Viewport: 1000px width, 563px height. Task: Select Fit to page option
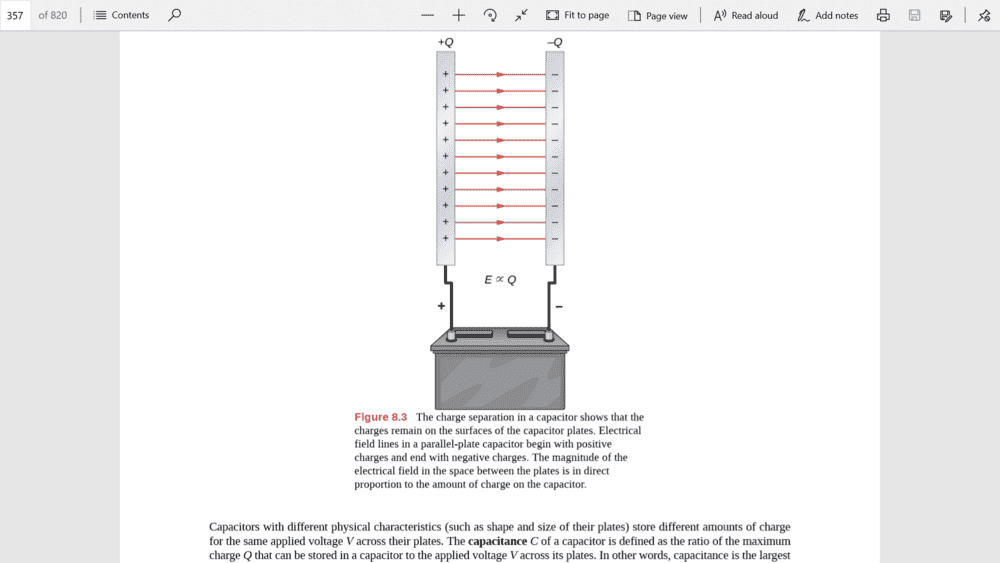577,15
